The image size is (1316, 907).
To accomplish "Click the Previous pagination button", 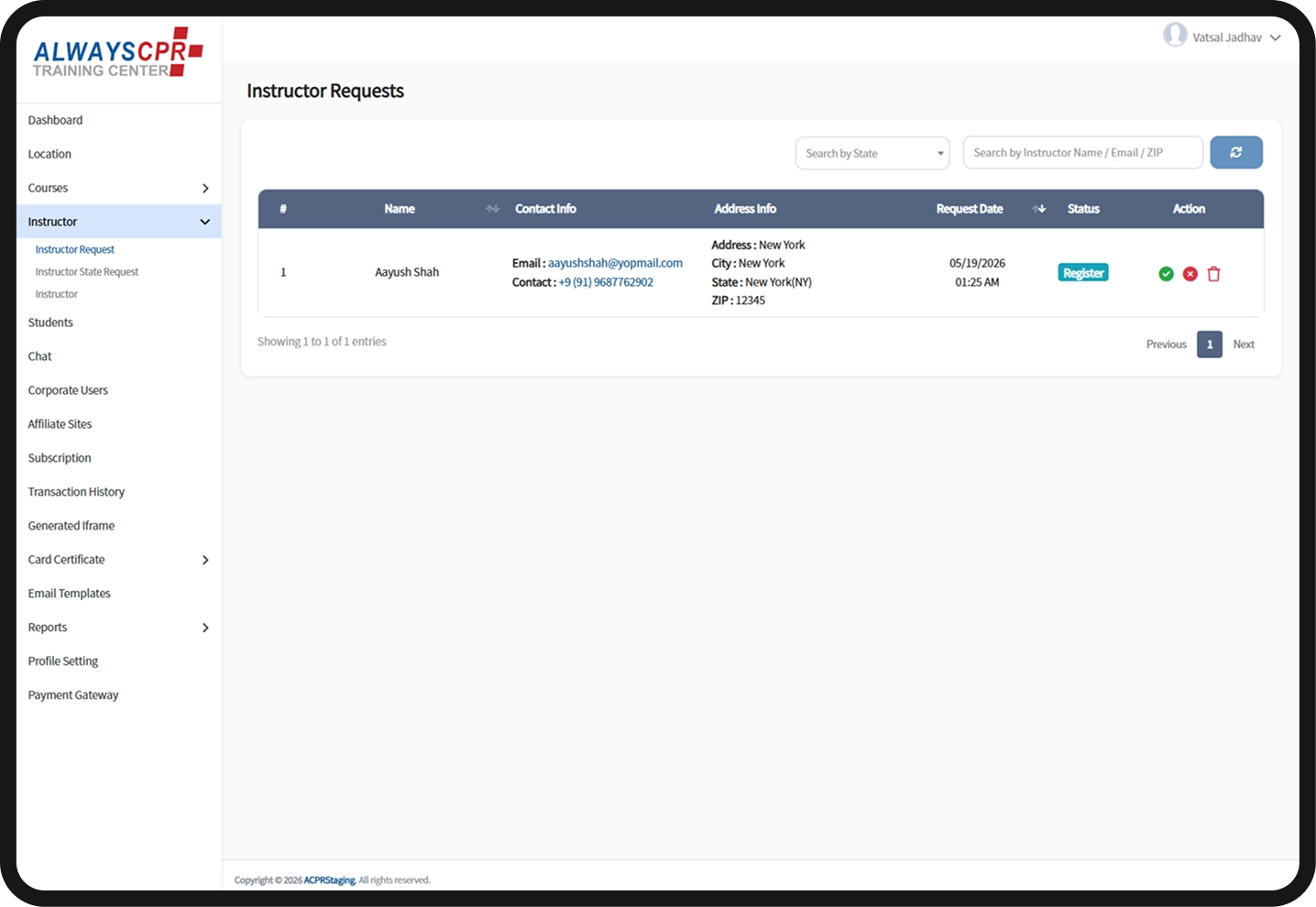I will [1166, 344].
